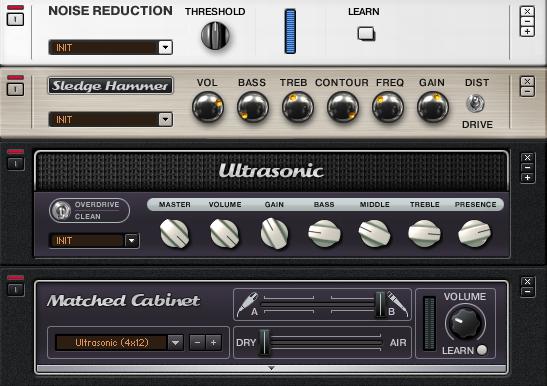Viewport: 547px width, 386px height.
Task: Click the Matched Cabinet VOLUME knob
Action: click(465, 323)
